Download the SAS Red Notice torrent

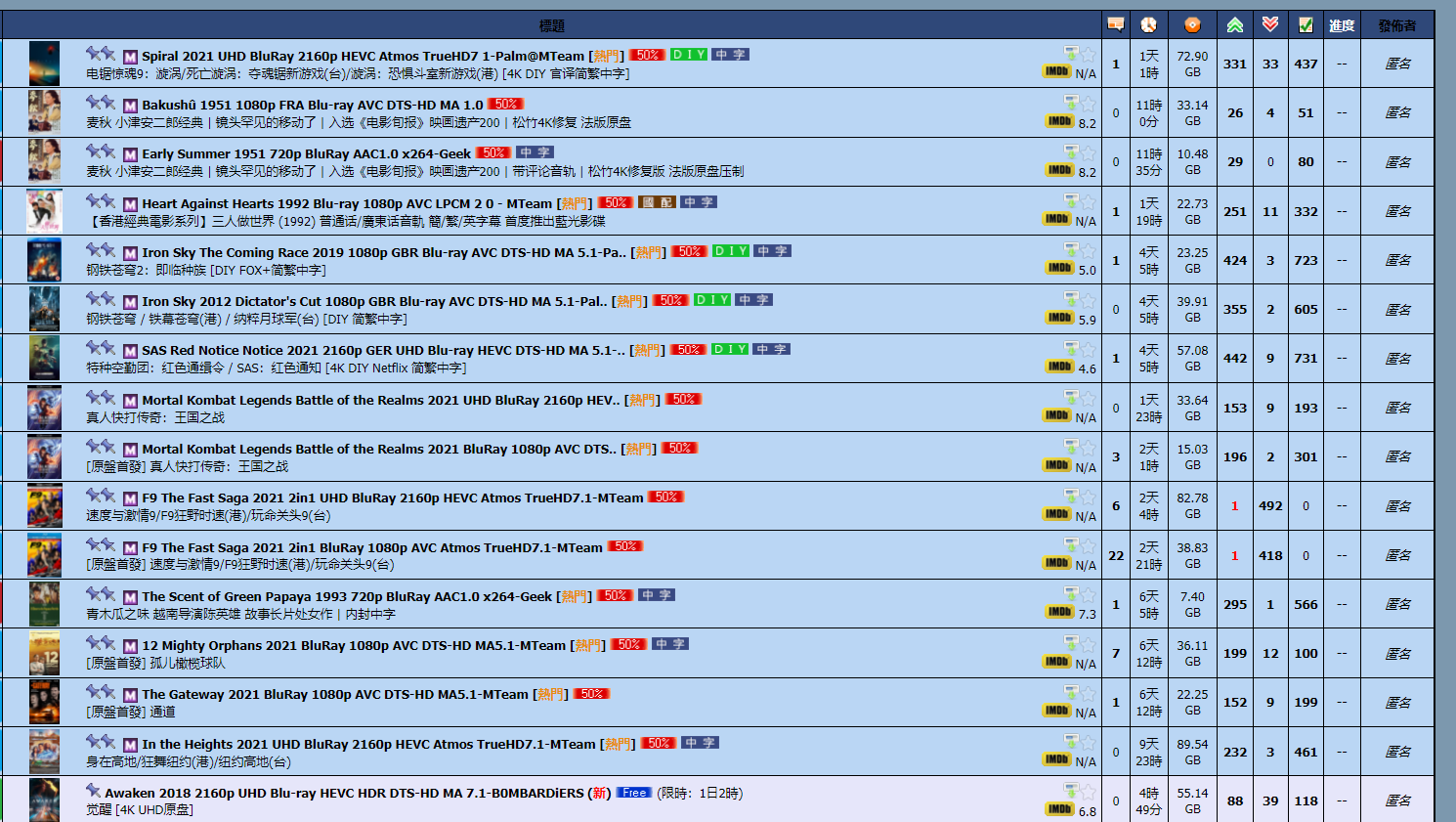[1071, 348]
